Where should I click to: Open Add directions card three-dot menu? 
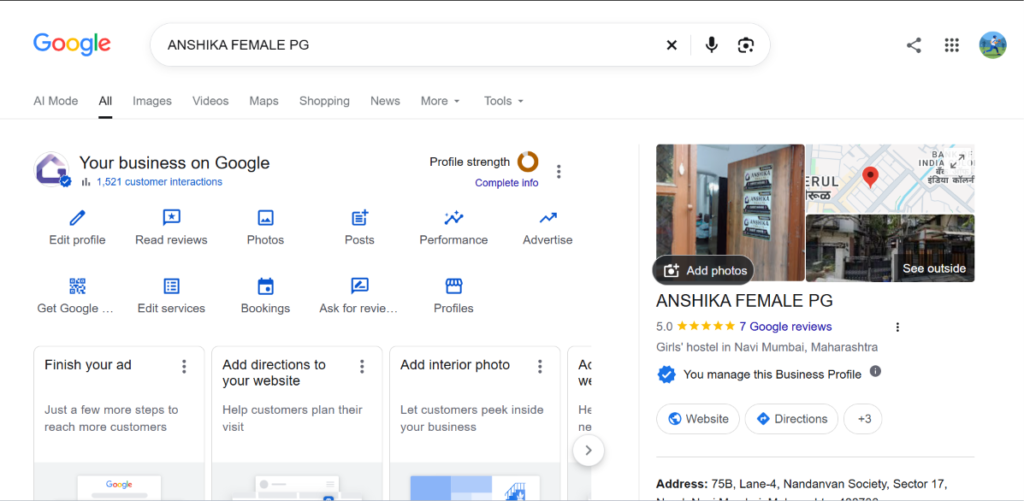pos(362,366)
